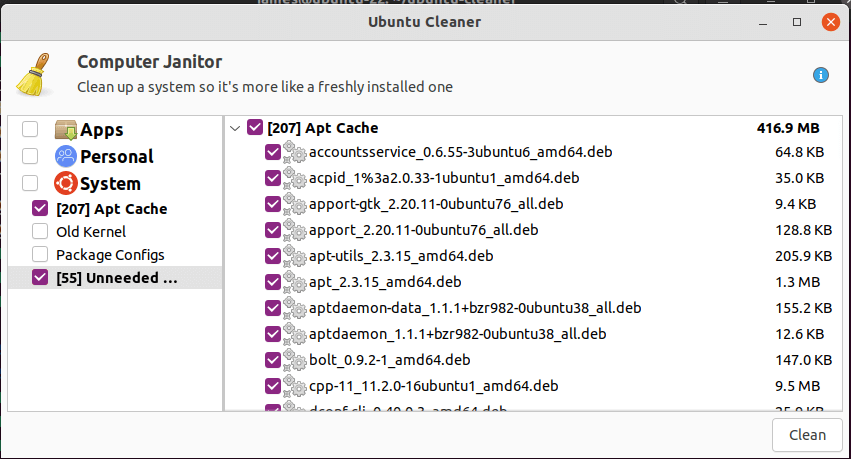Image resolution: width=851 pixels, height=459 pixels.
Task: Collapse the Apt Cache tree group
Action: pos(234,128)
